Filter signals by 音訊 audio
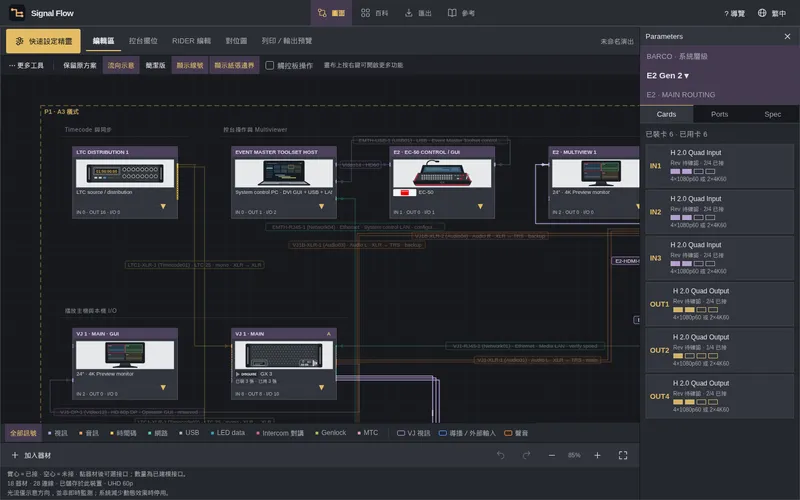 [x=89, y=433]
